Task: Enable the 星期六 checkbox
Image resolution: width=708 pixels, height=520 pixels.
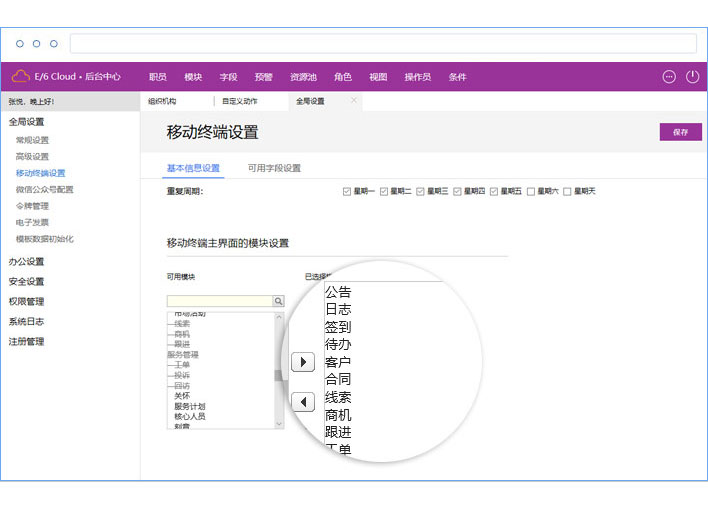Action: click(x=531, y=191)
